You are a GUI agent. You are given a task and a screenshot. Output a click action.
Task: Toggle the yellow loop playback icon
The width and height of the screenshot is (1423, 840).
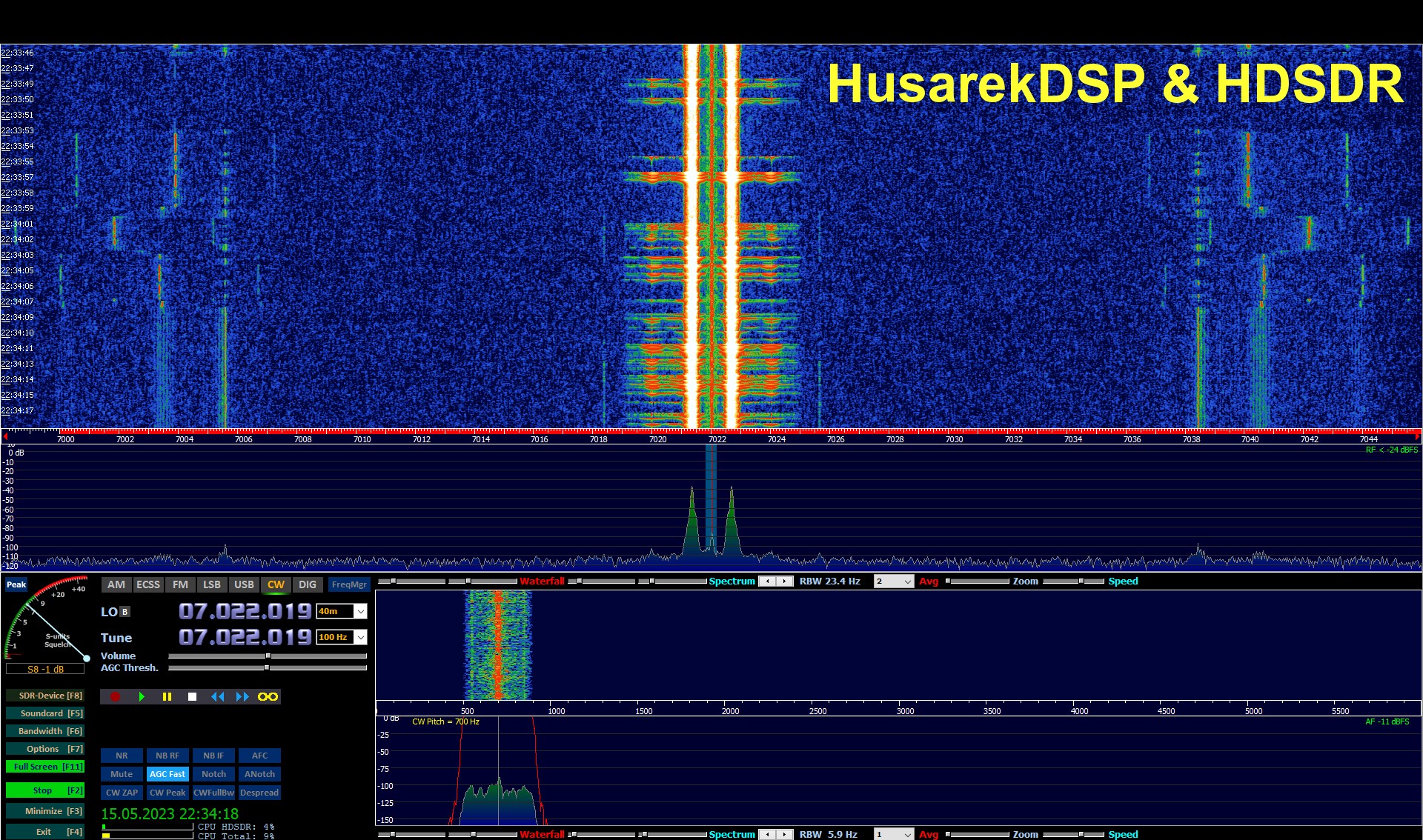[268, 696]
